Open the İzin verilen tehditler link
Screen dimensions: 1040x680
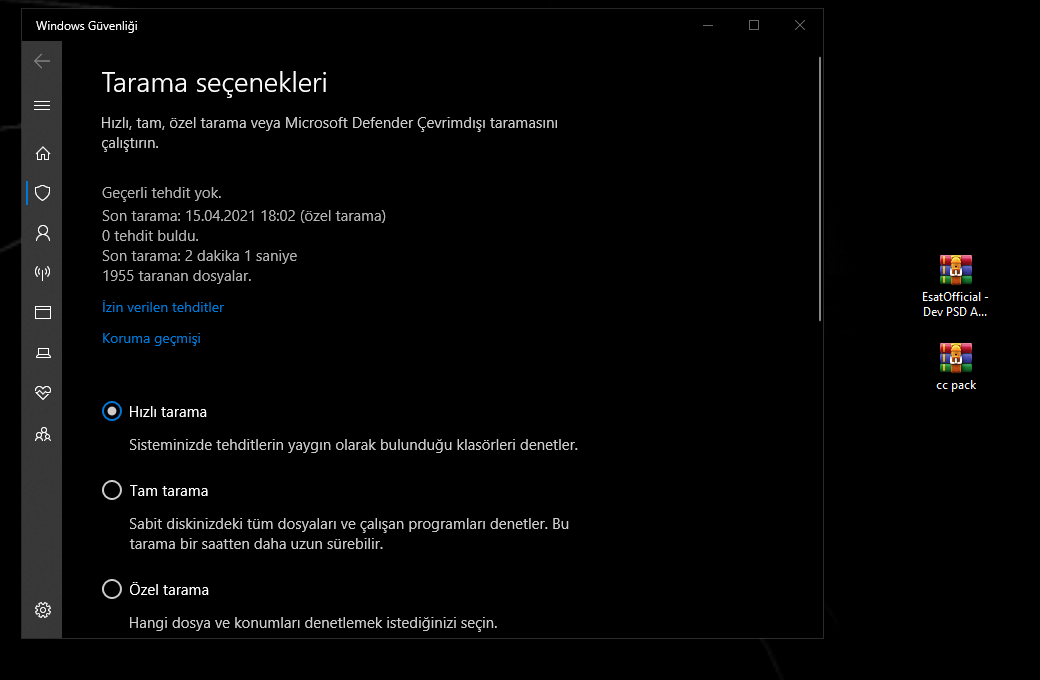click(162, 307)
